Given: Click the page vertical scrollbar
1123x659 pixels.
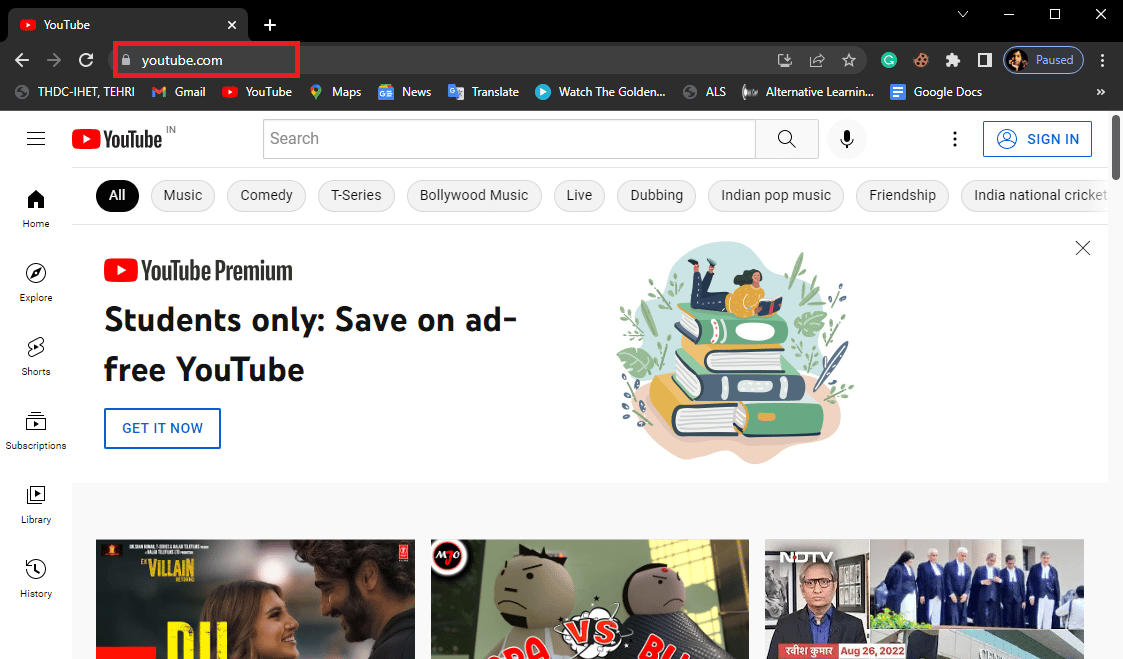Looking at the screenshot, I should [1116, 148].
